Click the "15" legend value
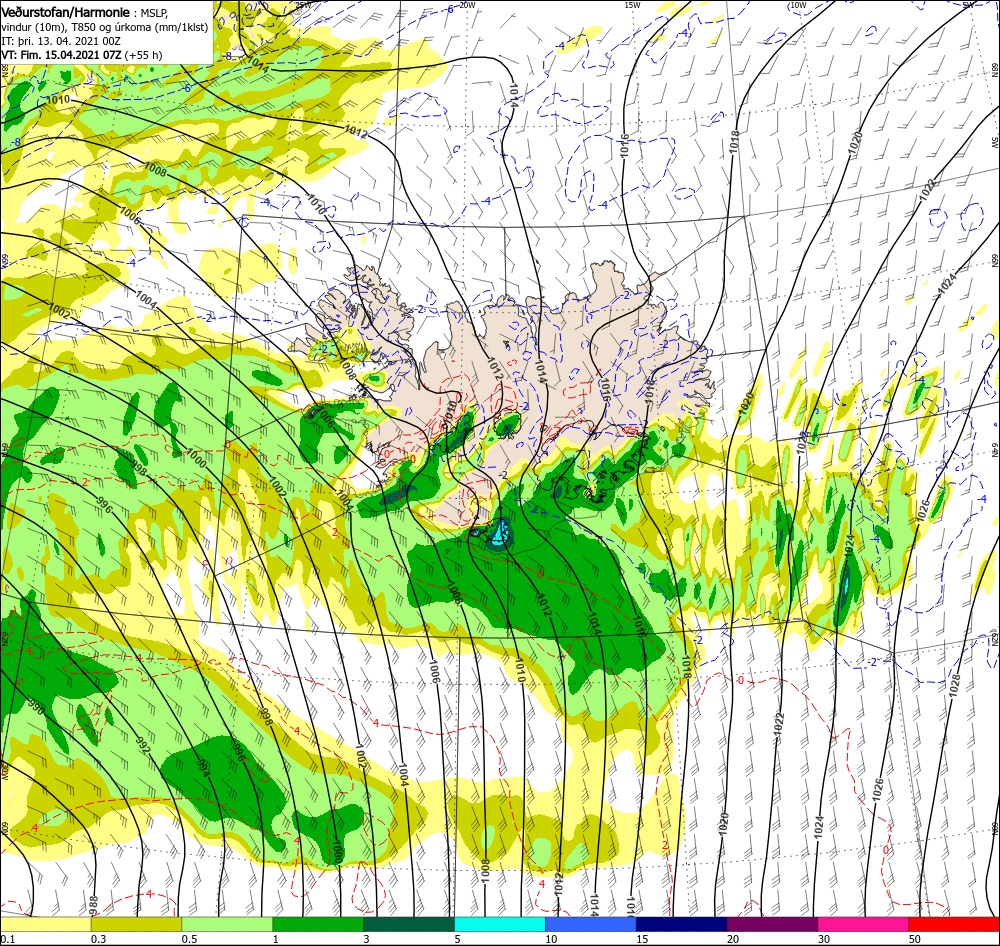The image size is (1000, 946). (642, 939)
